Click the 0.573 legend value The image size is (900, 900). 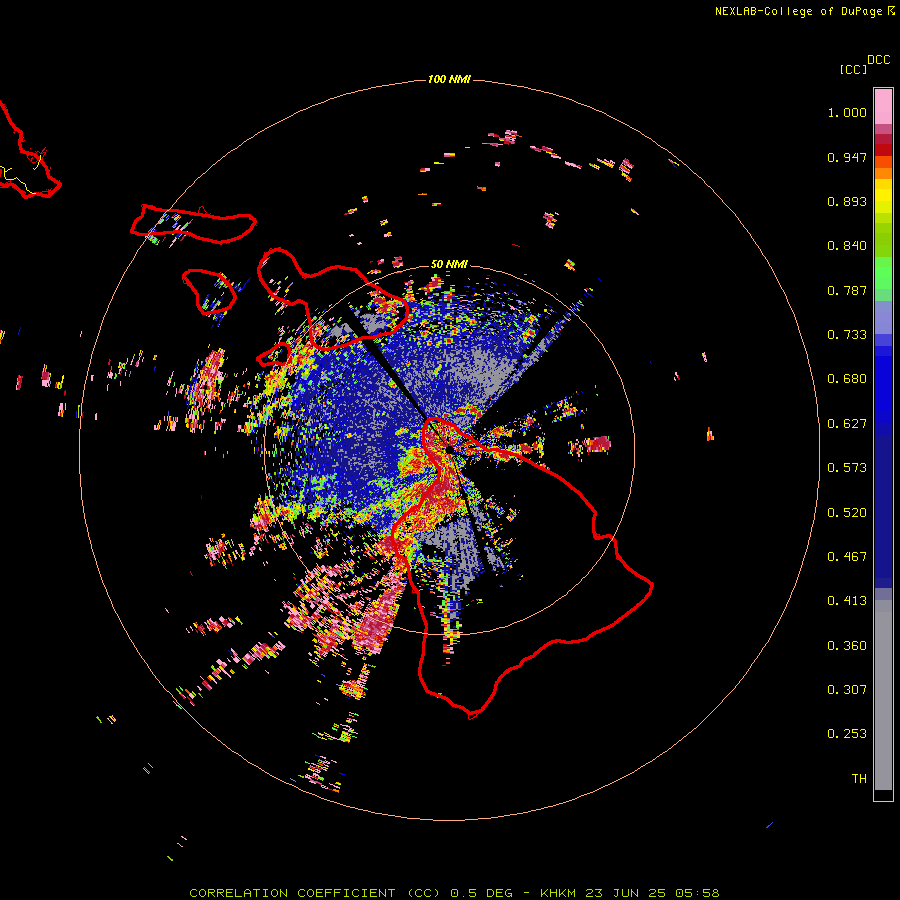(847, 468)
